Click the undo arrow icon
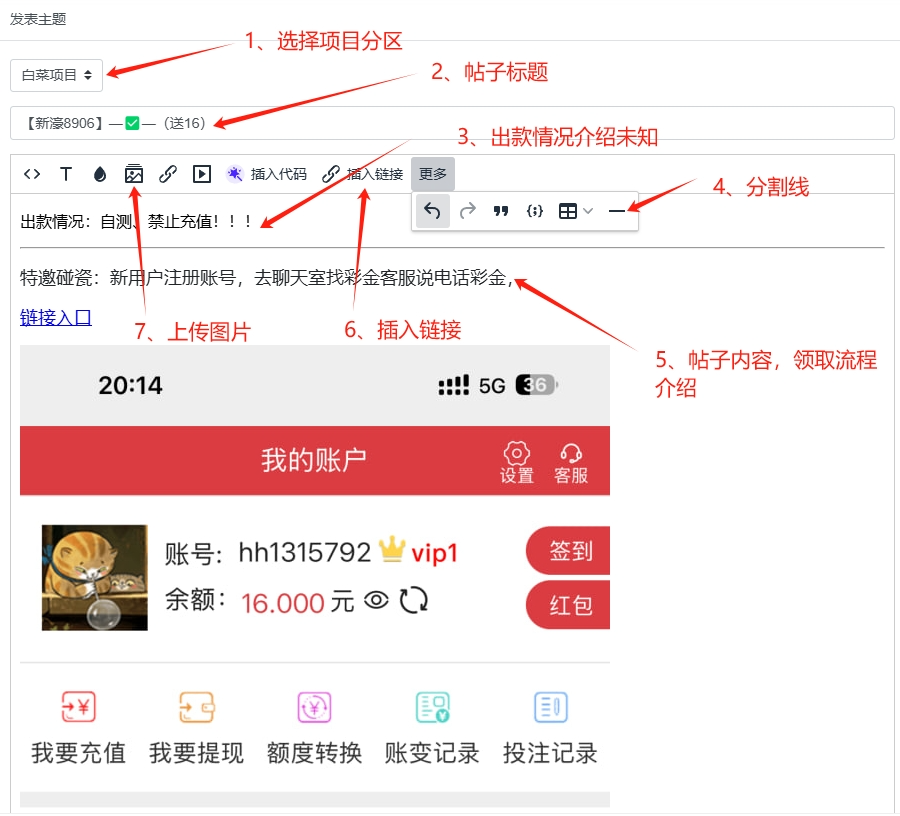 tap(432, 211)
